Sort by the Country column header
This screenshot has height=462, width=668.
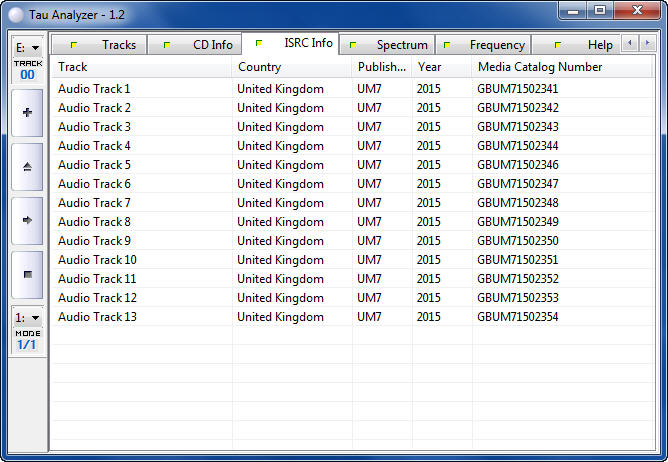[291, 67]
